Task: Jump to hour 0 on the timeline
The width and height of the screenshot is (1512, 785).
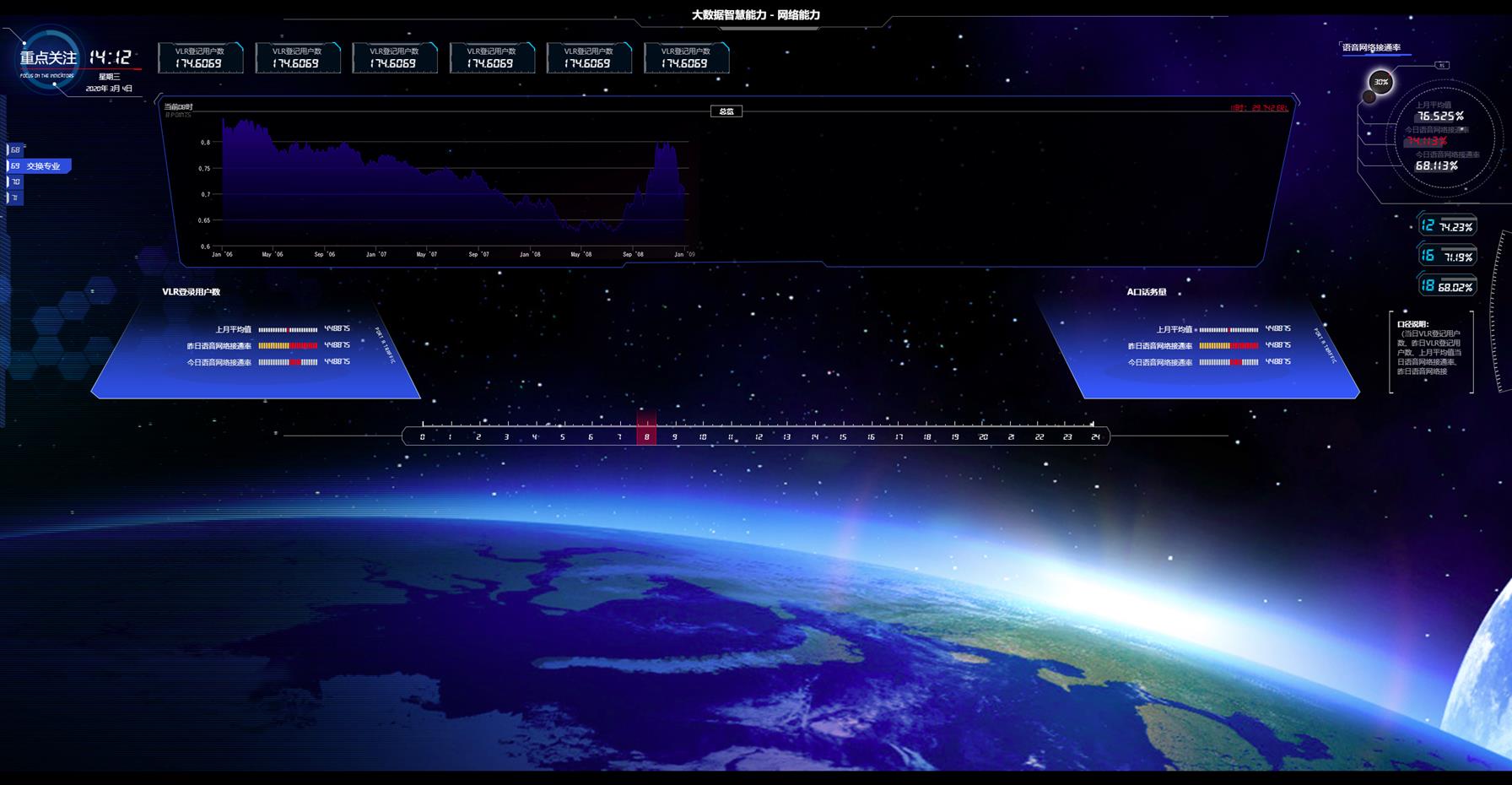Action: click(x=422, y=437)
